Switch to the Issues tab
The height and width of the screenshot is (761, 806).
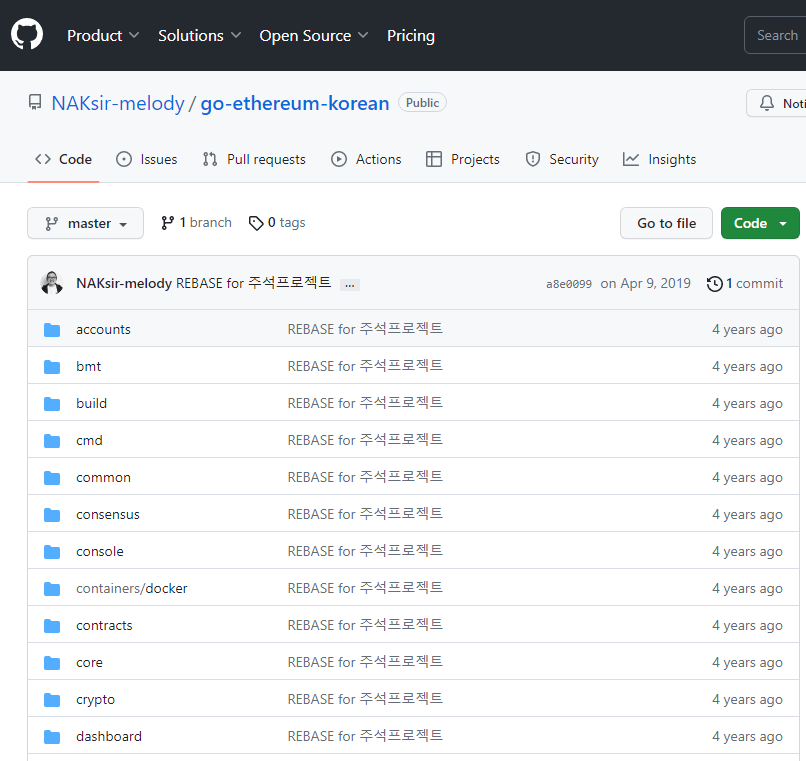point(146,159)
